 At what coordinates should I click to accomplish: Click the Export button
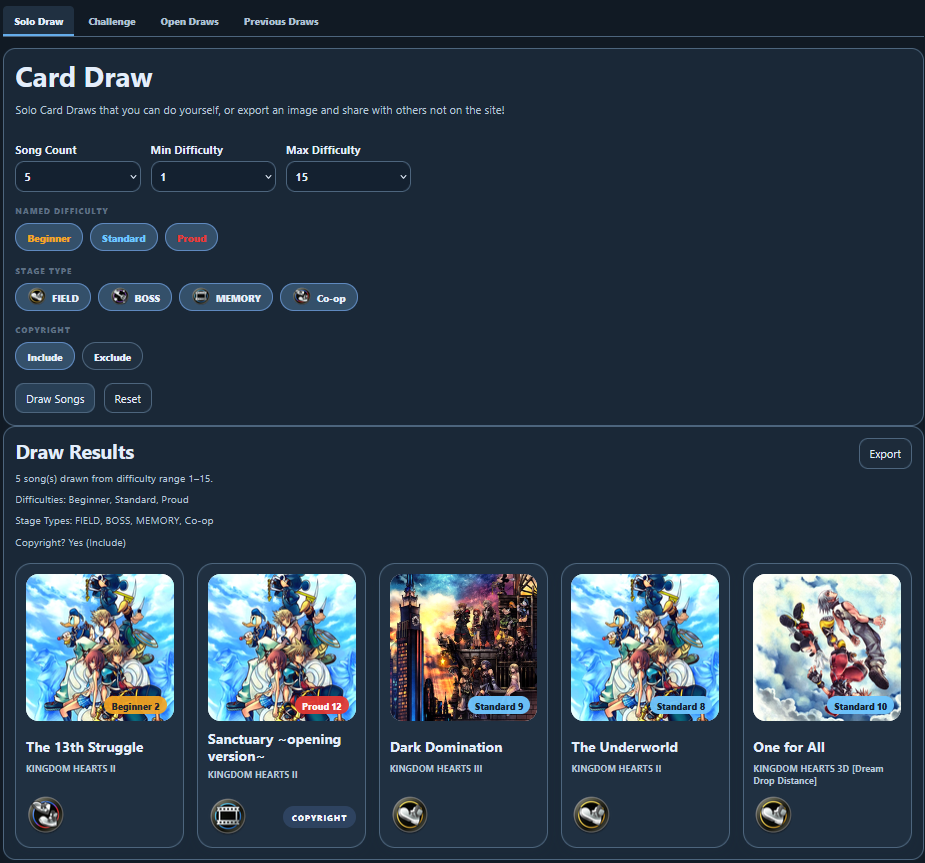coord(885,454)
